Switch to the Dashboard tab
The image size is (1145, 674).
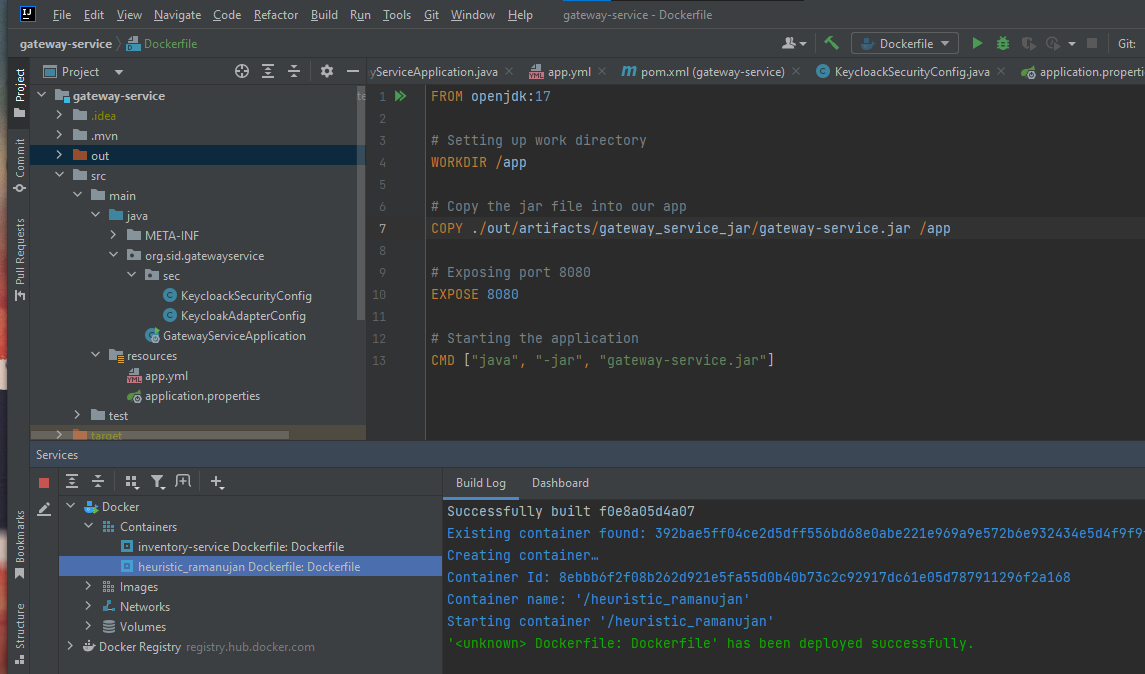(x=560, y=483)
